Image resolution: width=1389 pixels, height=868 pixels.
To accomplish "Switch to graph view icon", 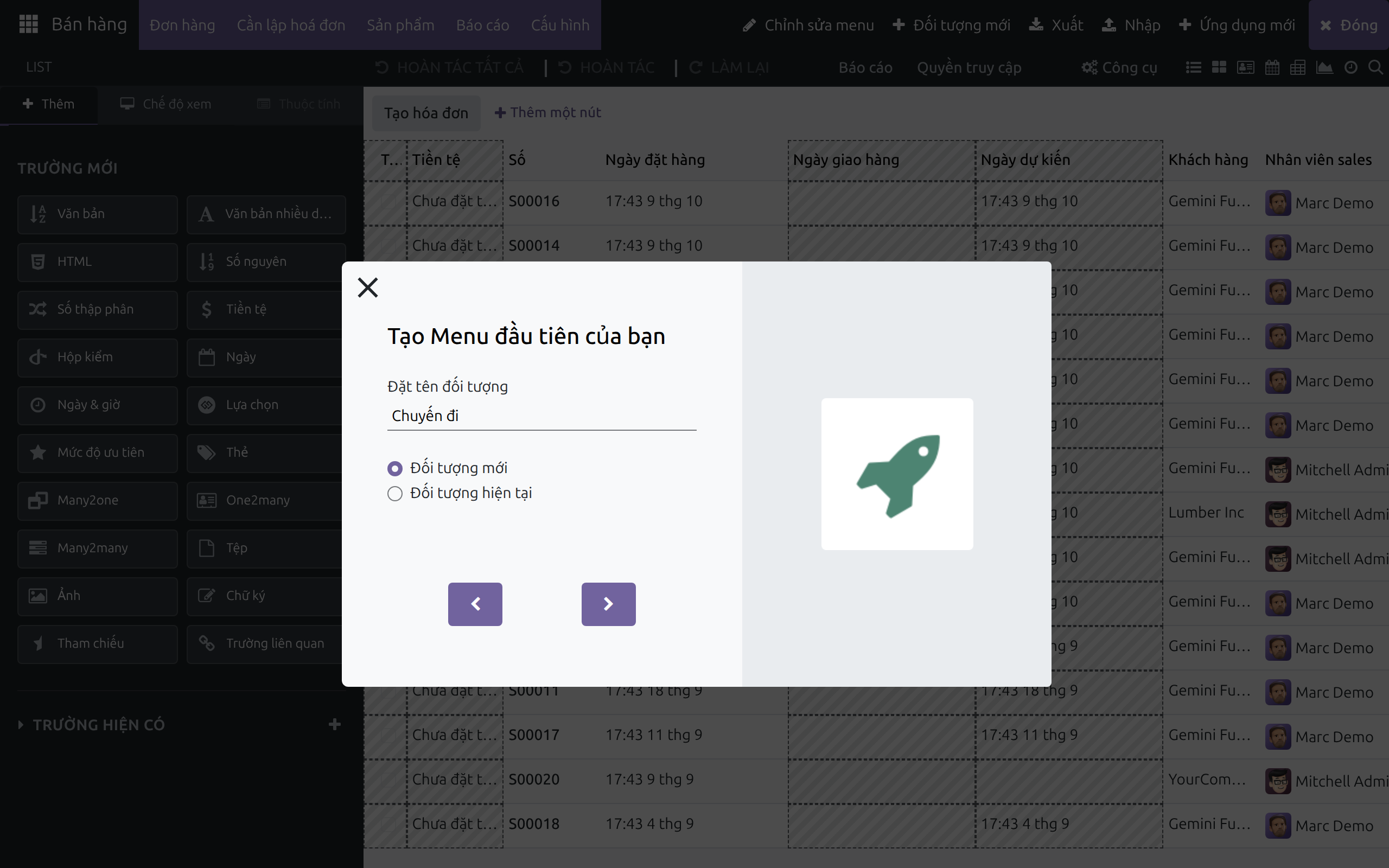I will [x=1324, y=67].
